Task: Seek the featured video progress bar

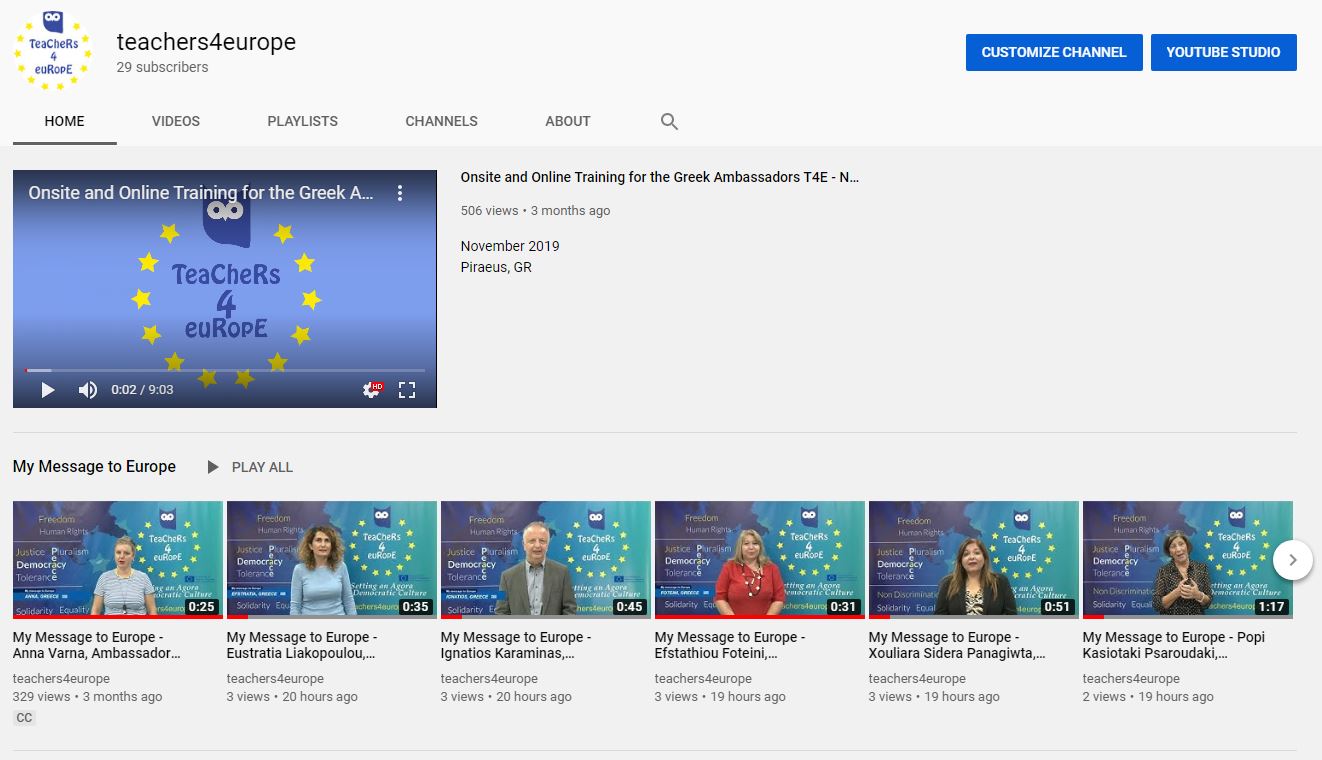Action: tap(225, 370)
